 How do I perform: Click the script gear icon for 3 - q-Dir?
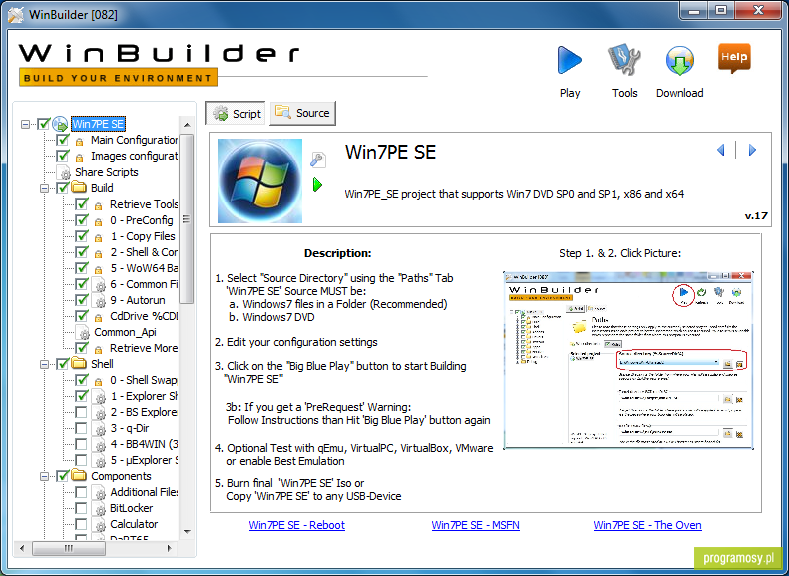[99, 428]
